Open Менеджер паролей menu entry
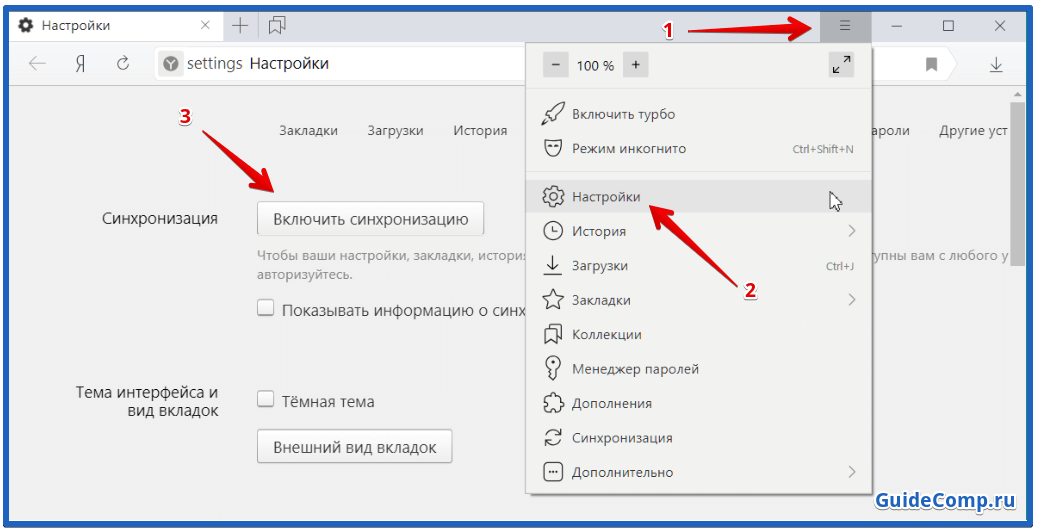1038x531 pixels. point(698,369)
